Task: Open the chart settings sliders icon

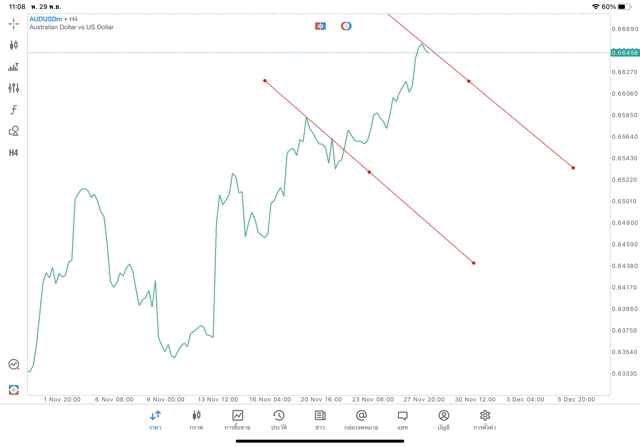Action: click(x=14, y=88)
